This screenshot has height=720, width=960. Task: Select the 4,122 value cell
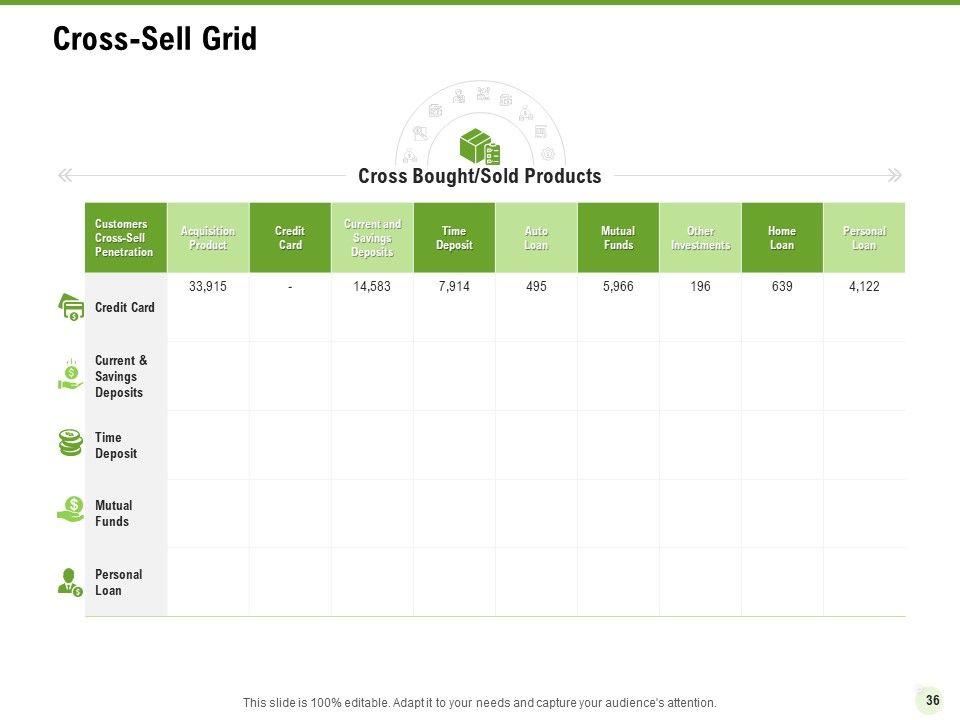(864, 287)
